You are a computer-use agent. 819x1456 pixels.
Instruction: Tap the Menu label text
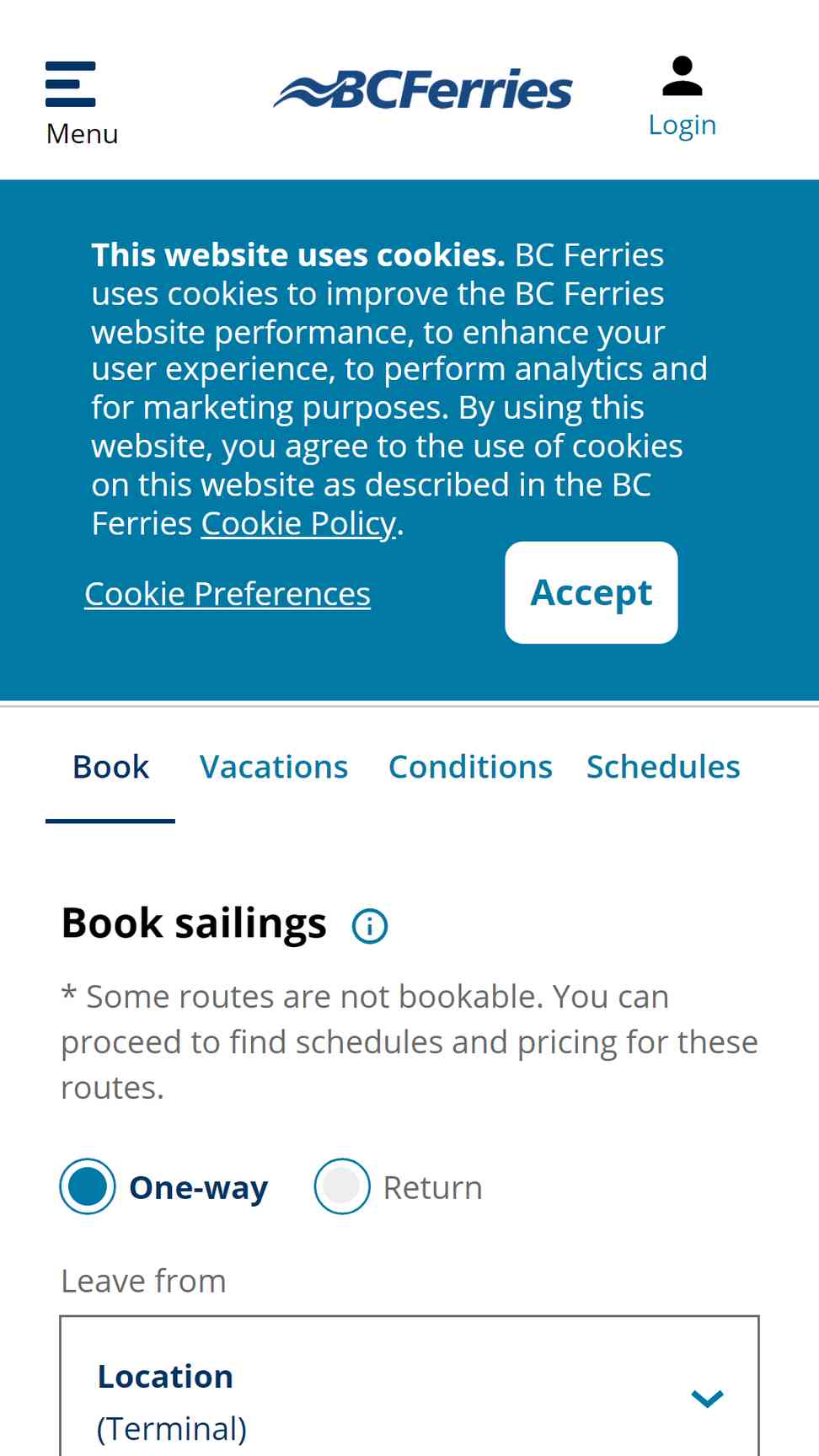[82, 134]
